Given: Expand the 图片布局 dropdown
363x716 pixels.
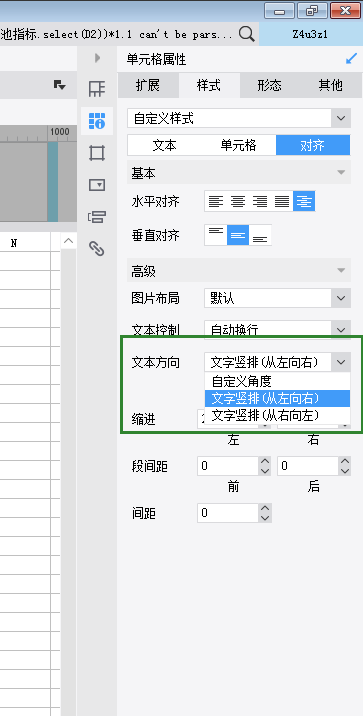Looking at the screenshot, I should tap(341, 299).
